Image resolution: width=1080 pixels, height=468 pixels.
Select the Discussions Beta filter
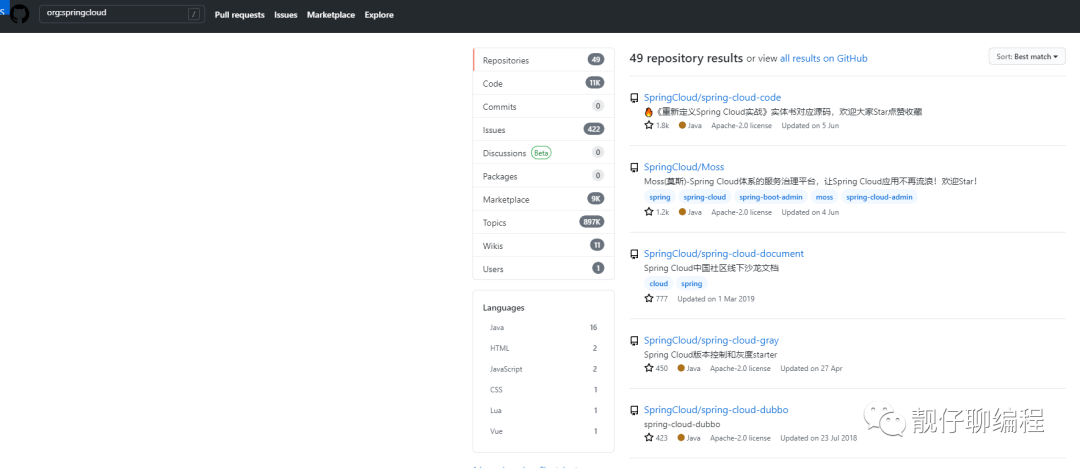tap(543, 153)
